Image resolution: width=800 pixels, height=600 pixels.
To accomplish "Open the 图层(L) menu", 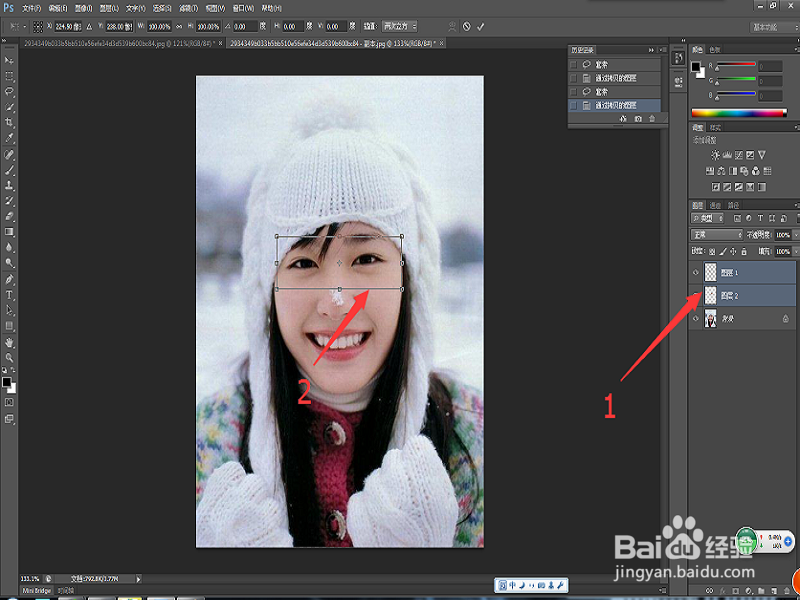I will pos(109,9).
